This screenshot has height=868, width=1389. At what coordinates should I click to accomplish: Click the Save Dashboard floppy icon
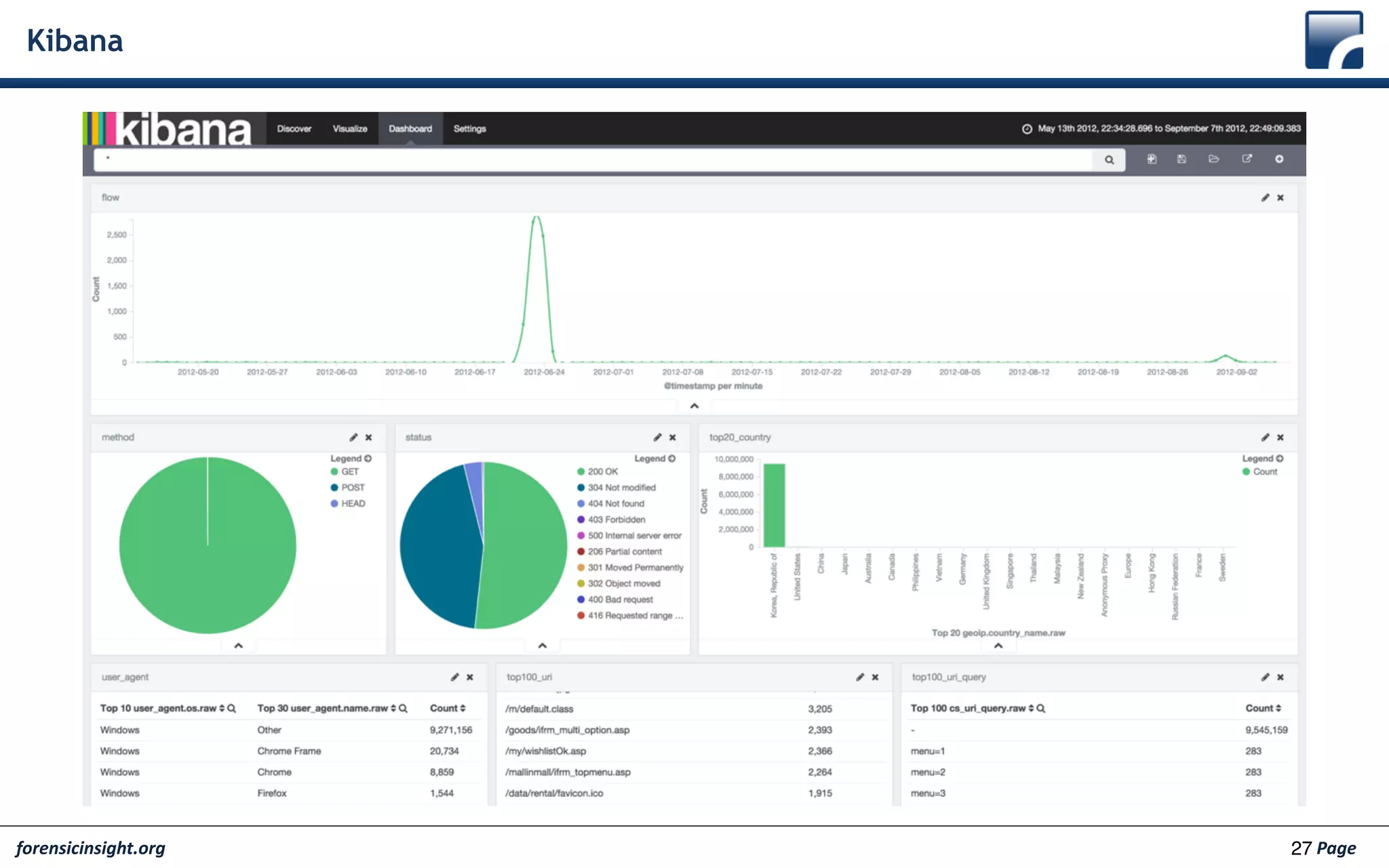(1181, 159)
